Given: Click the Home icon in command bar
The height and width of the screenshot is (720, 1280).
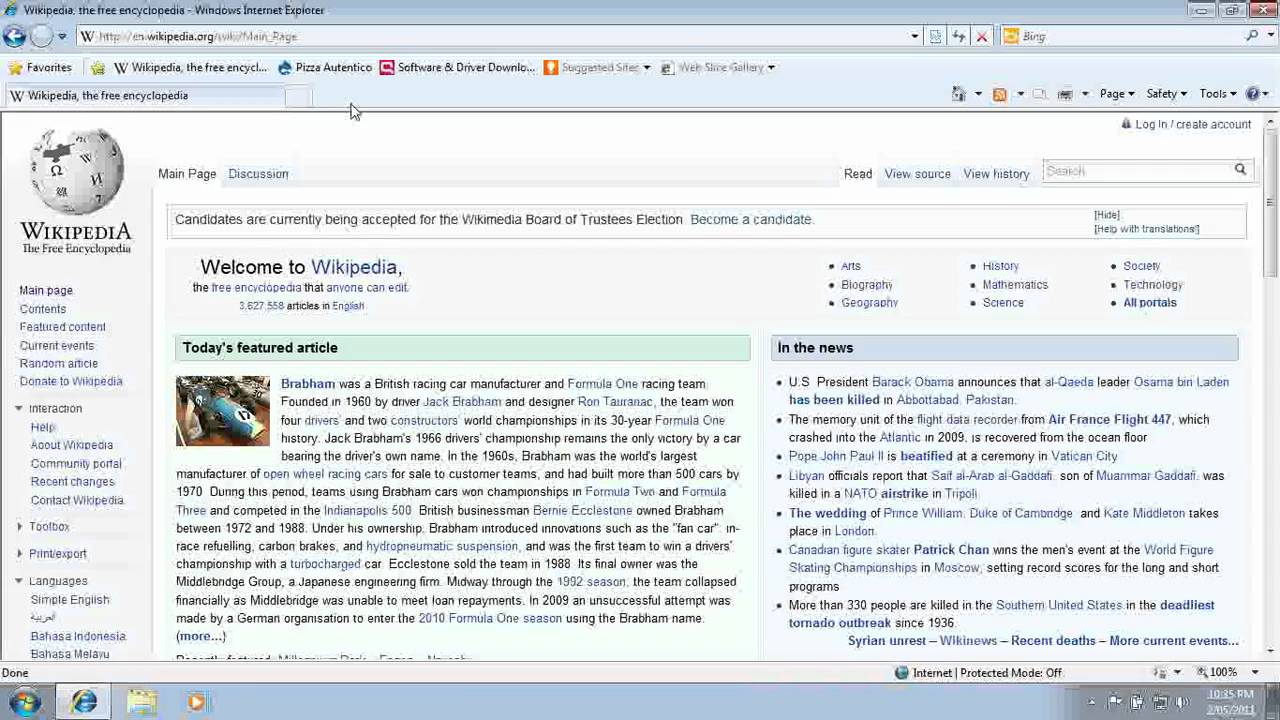Looking at the screenshot, I should [x=958, y=93].
